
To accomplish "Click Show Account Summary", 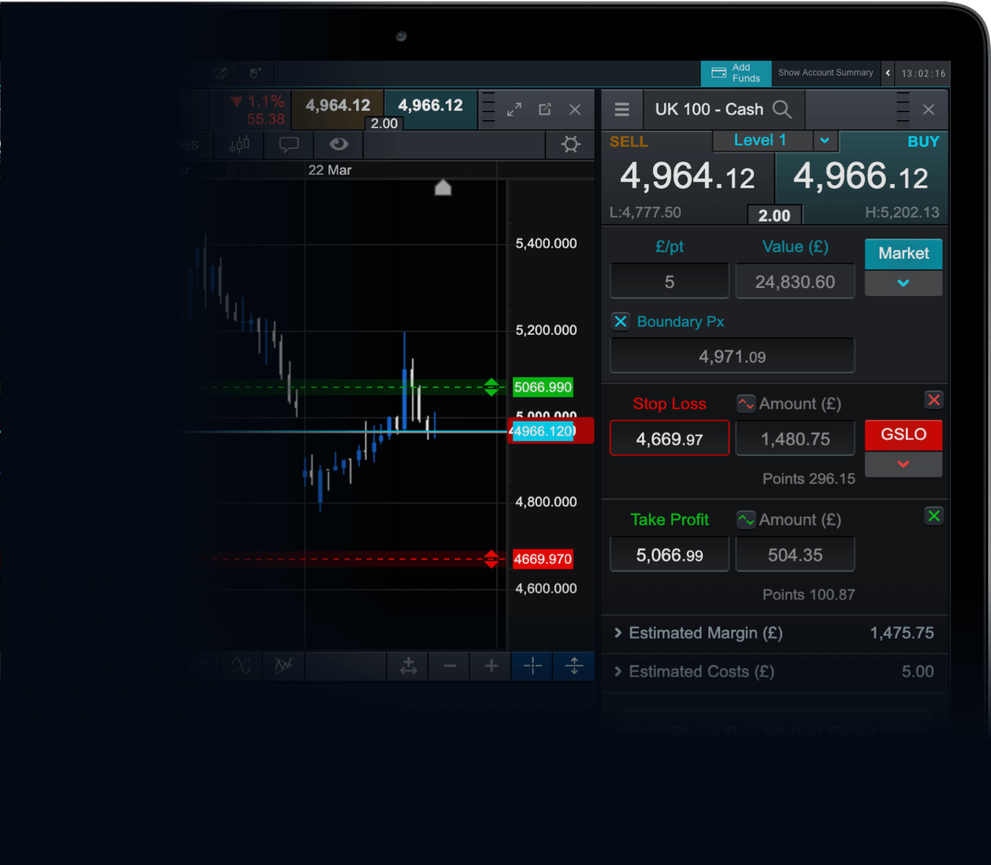I will pyautogui.click(x=825, y=72).
